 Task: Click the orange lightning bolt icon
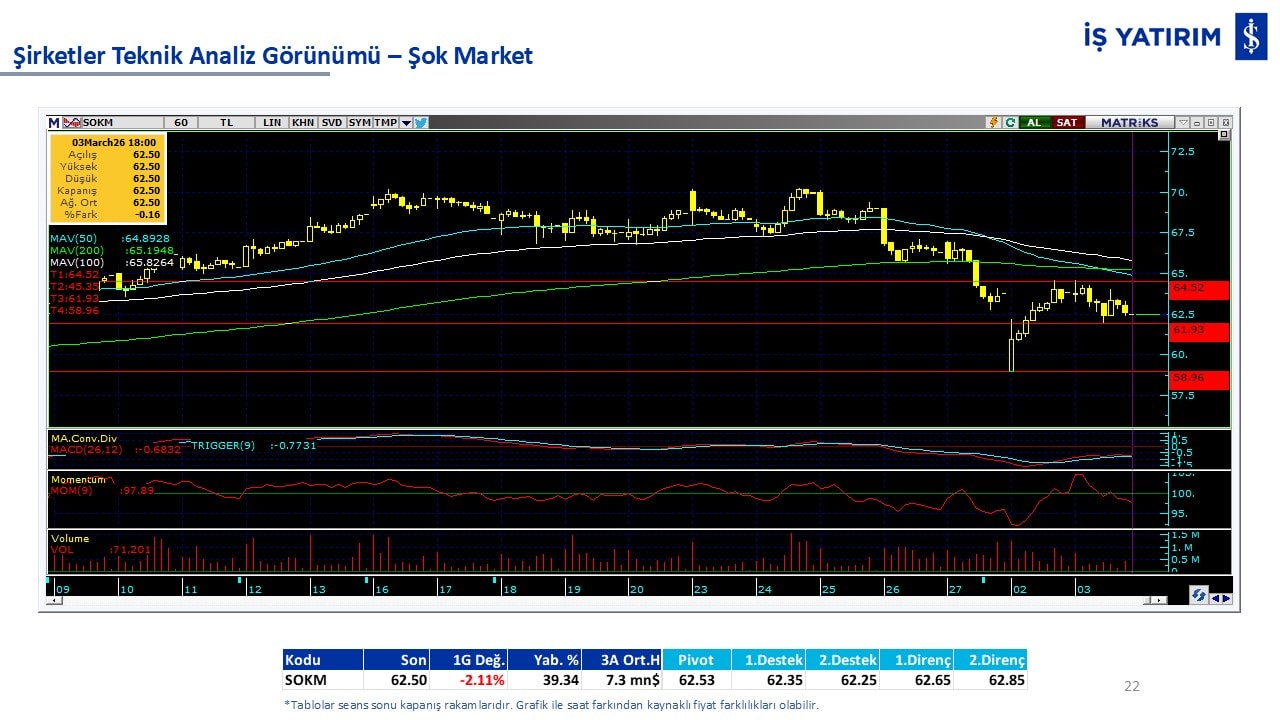[993, 122]
